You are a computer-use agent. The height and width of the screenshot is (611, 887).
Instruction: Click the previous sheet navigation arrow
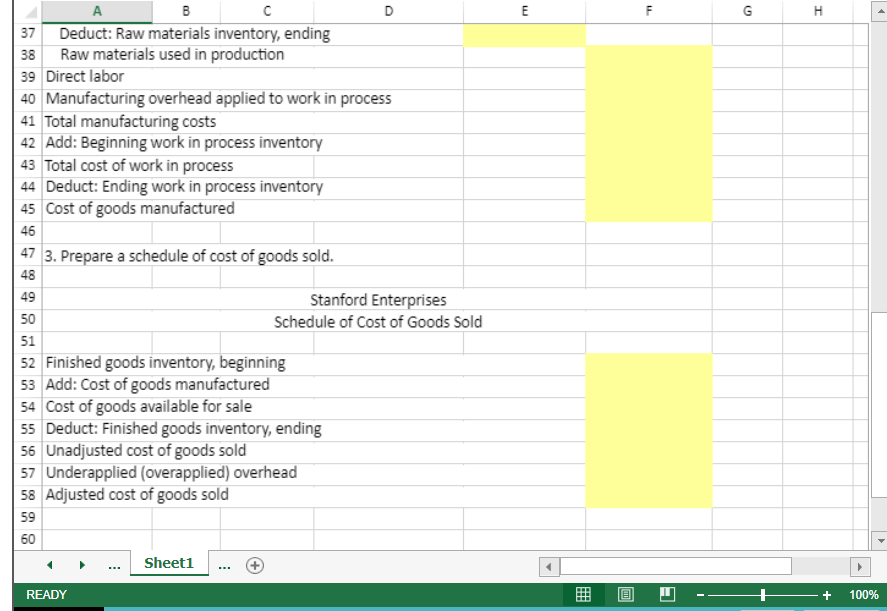[x=48, y=564]
